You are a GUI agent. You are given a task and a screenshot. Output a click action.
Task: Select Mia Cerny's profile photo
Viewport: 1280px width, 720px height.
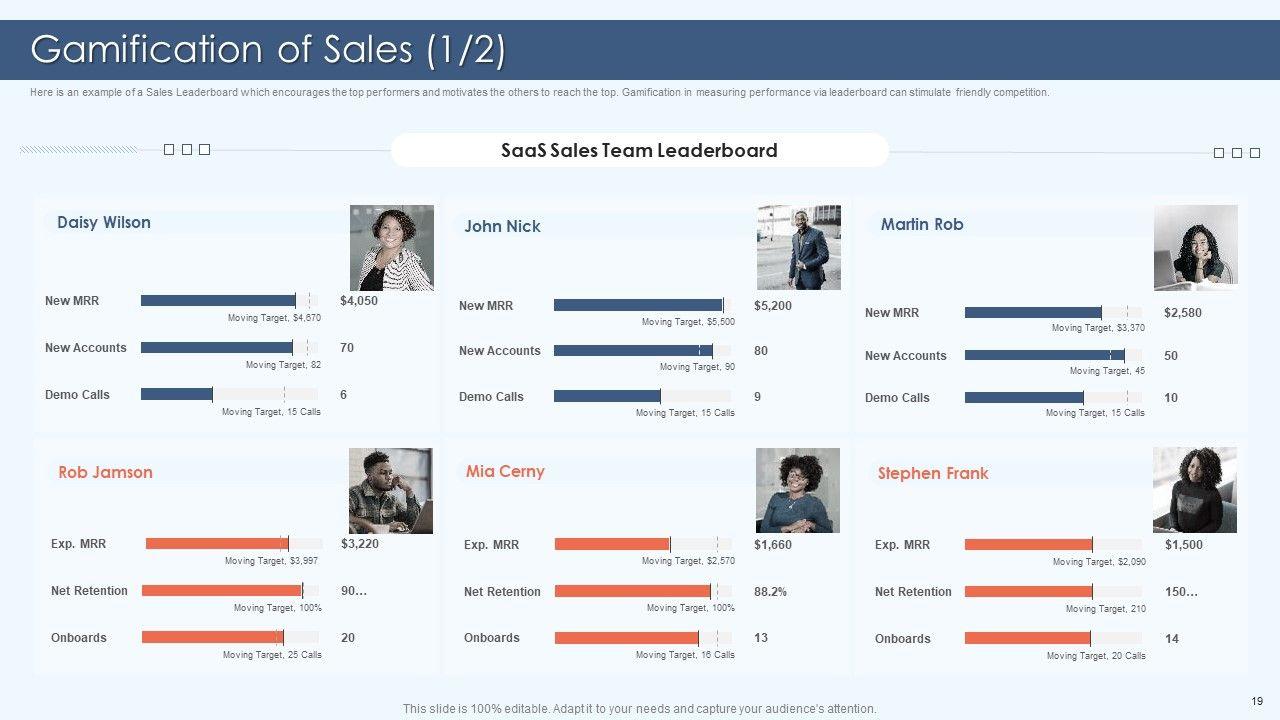tap(797, 490)
